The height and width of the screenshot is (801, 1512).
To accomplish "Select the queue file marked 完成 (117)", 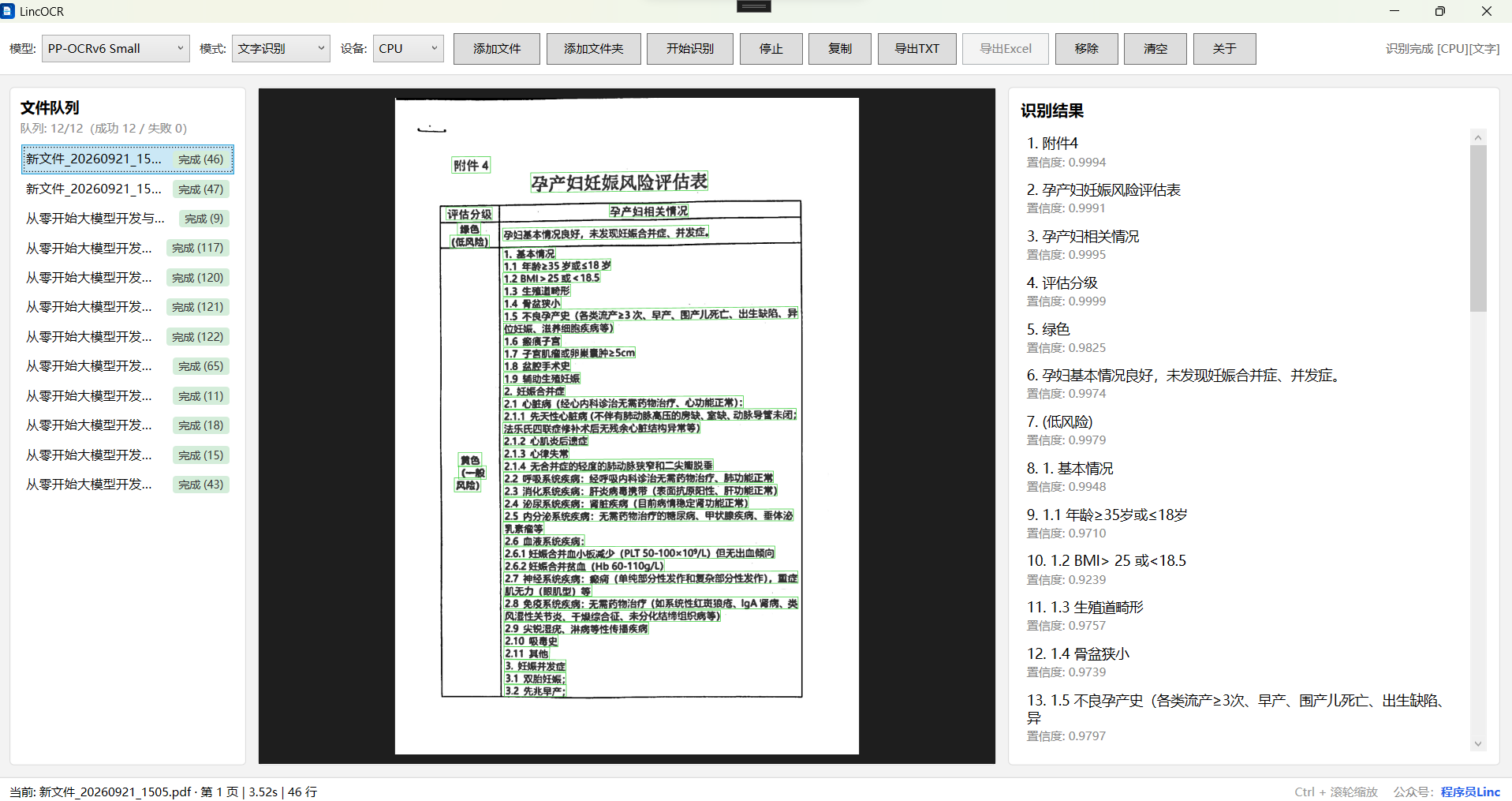I will 128,248.
